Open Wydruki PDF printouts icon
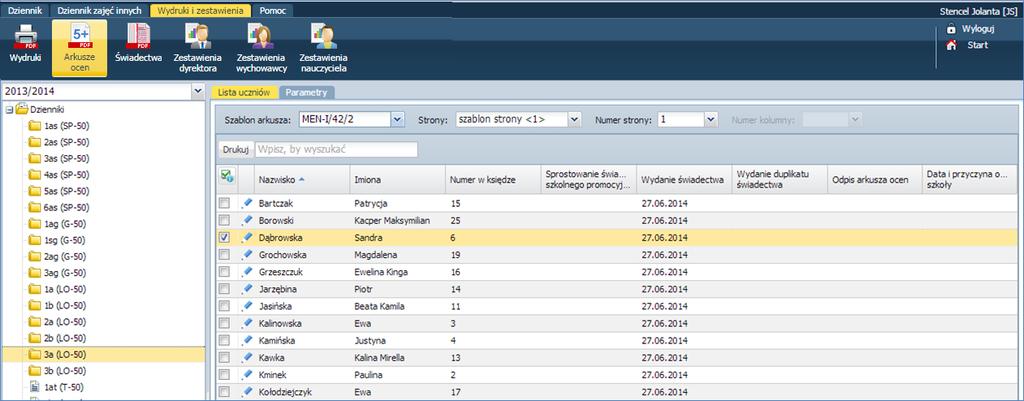 pos(25,37)
